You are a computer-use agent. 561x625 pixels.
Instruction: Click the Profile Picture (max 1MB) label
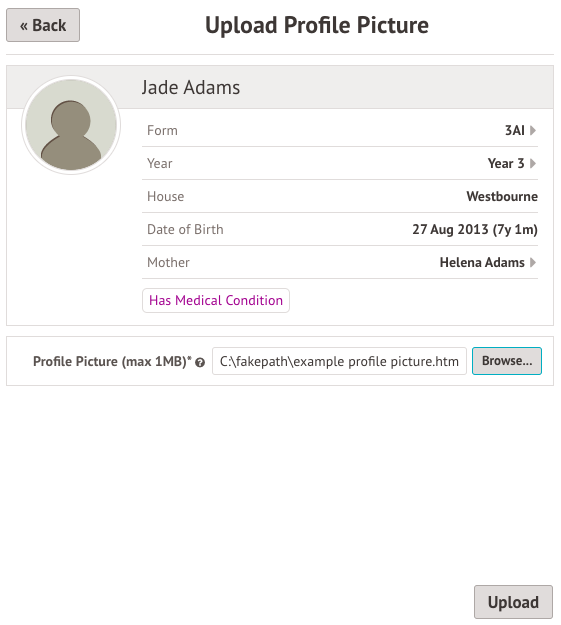point(112,362)
